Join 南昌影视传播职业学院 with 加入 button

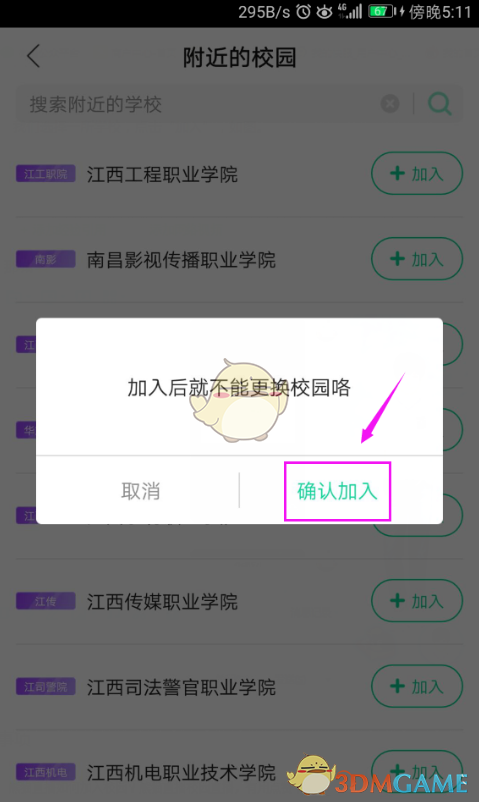(417, 259)
